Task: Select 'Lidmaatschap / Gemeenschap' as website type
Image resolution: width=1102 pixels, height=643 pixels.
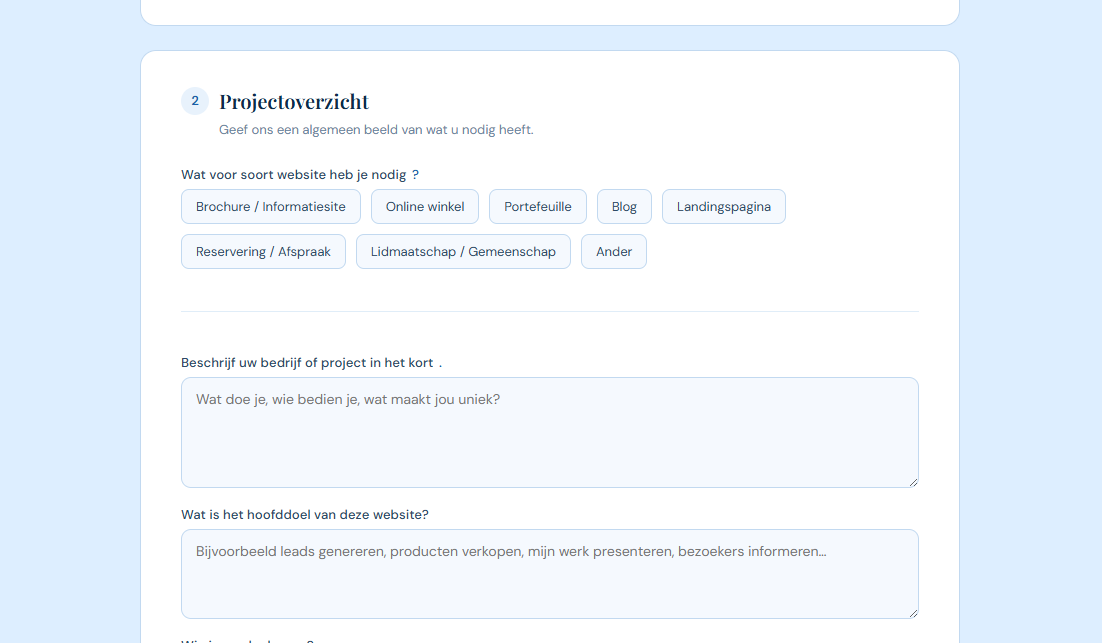Action: [x=463, y=251]
